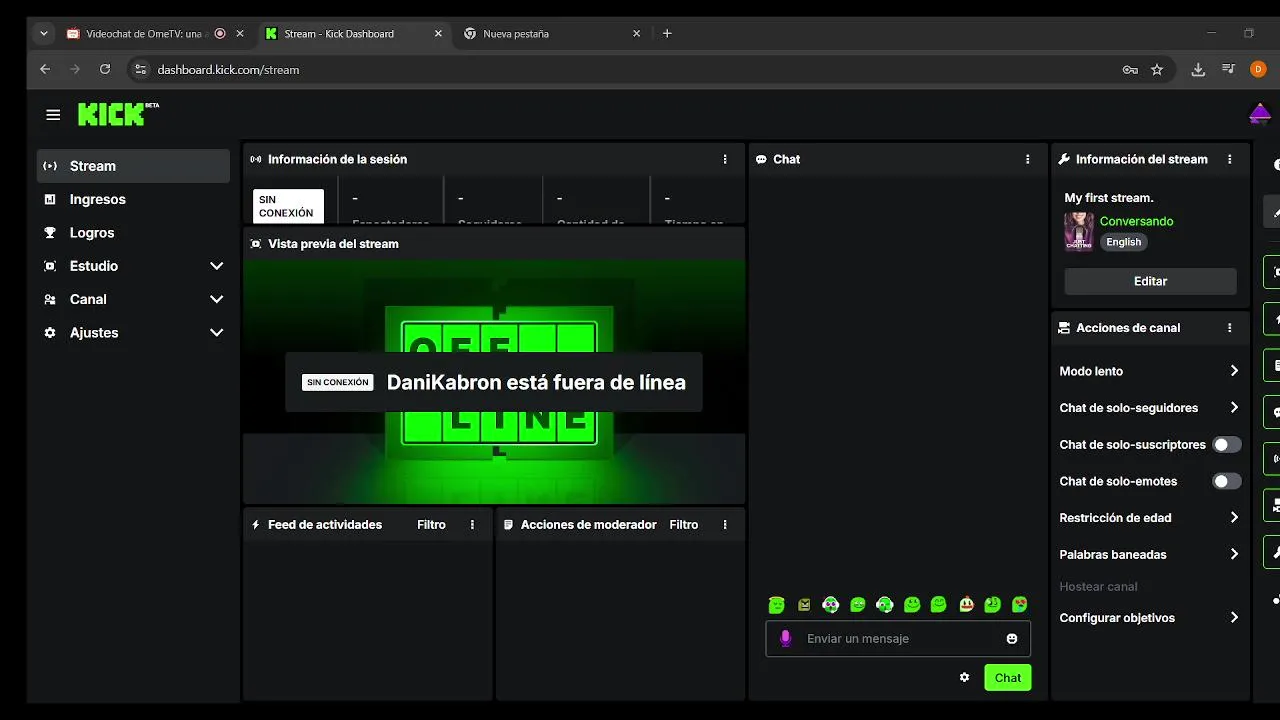Select Stream in the sidebar
The height and width of the screenshot is (720, 1280).
point(134,166)
